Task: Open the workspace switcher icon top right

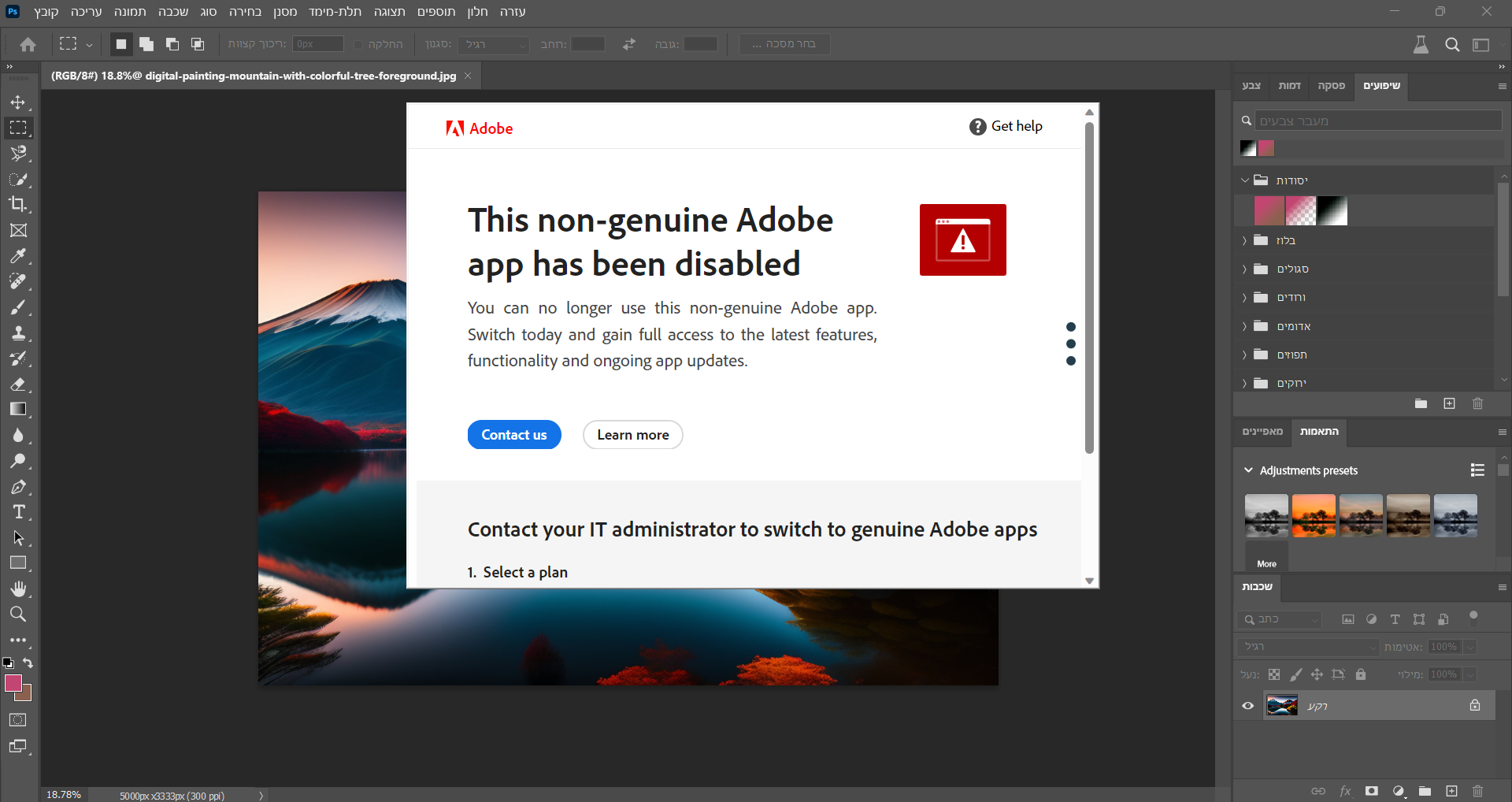Action: coord(1481,45)
